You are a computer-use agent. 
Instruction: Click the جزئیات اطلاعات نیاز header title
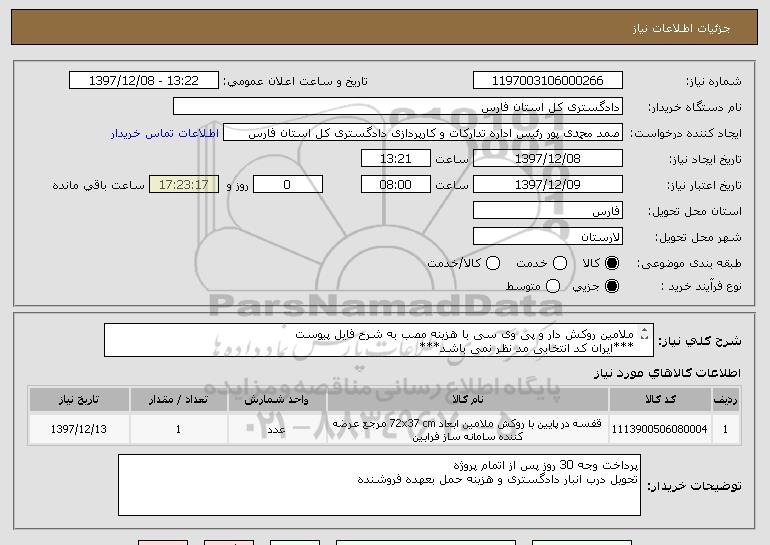(681, 28)
